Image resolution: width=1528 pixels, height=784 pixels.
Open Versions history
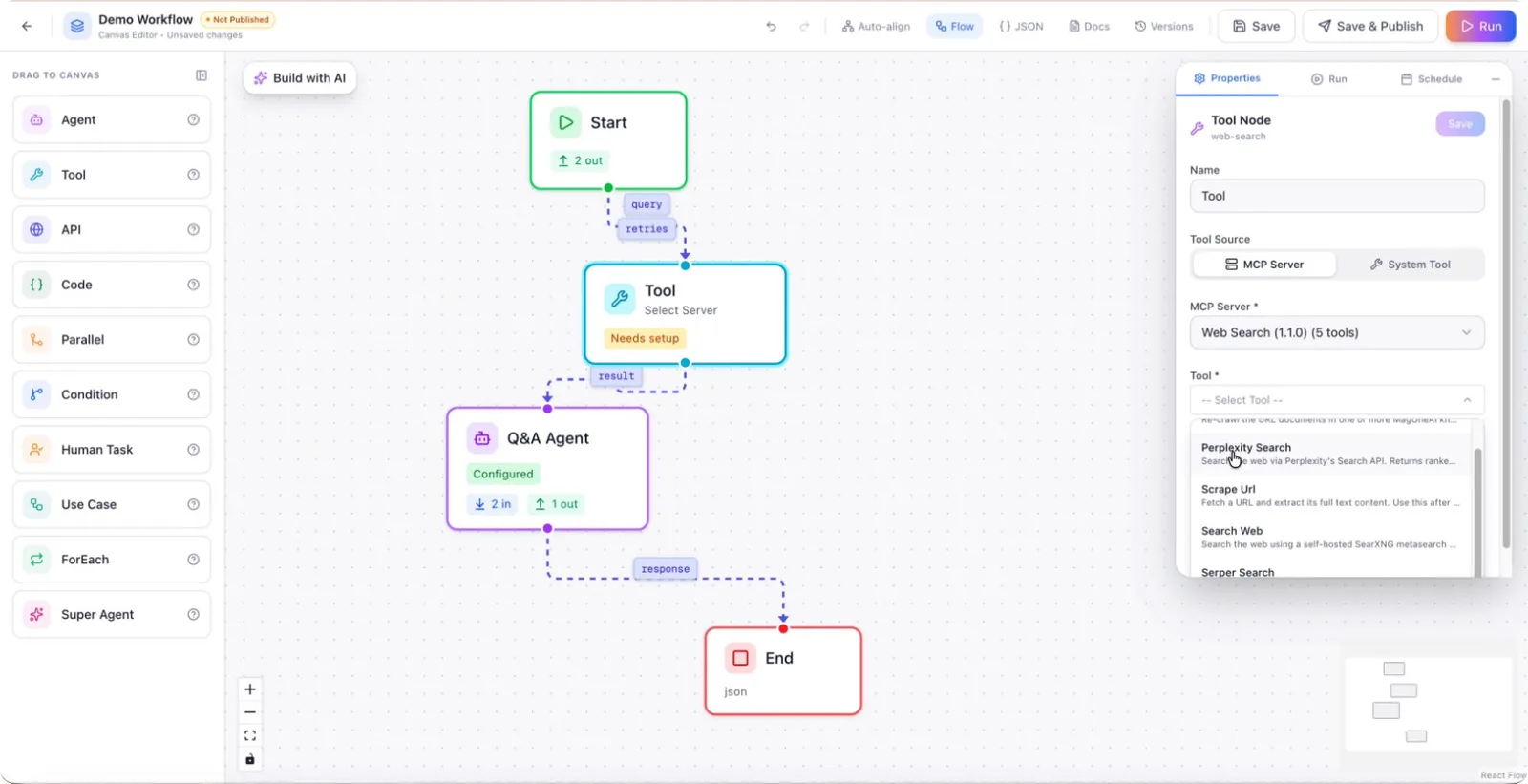tap(1164, 27)
